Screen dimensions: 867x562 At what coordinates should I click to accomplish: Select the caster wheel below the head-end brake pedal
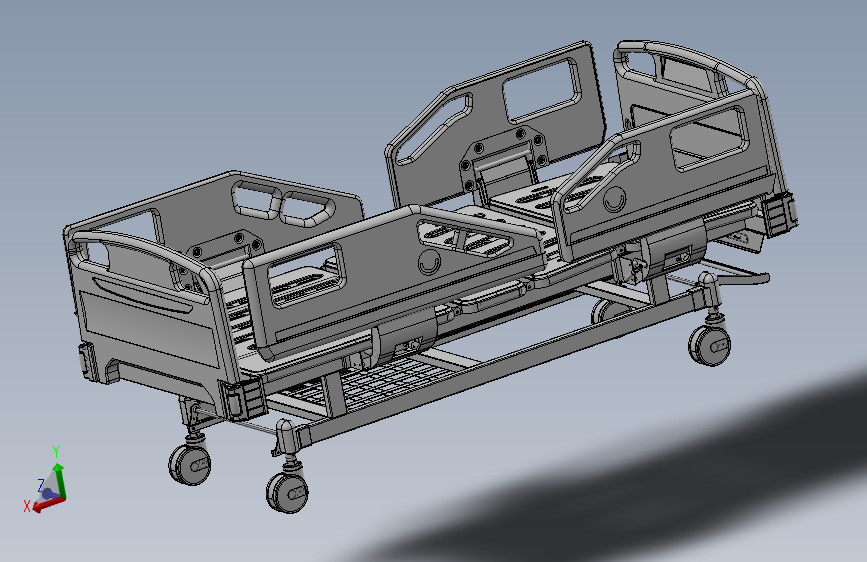[709, 345]
